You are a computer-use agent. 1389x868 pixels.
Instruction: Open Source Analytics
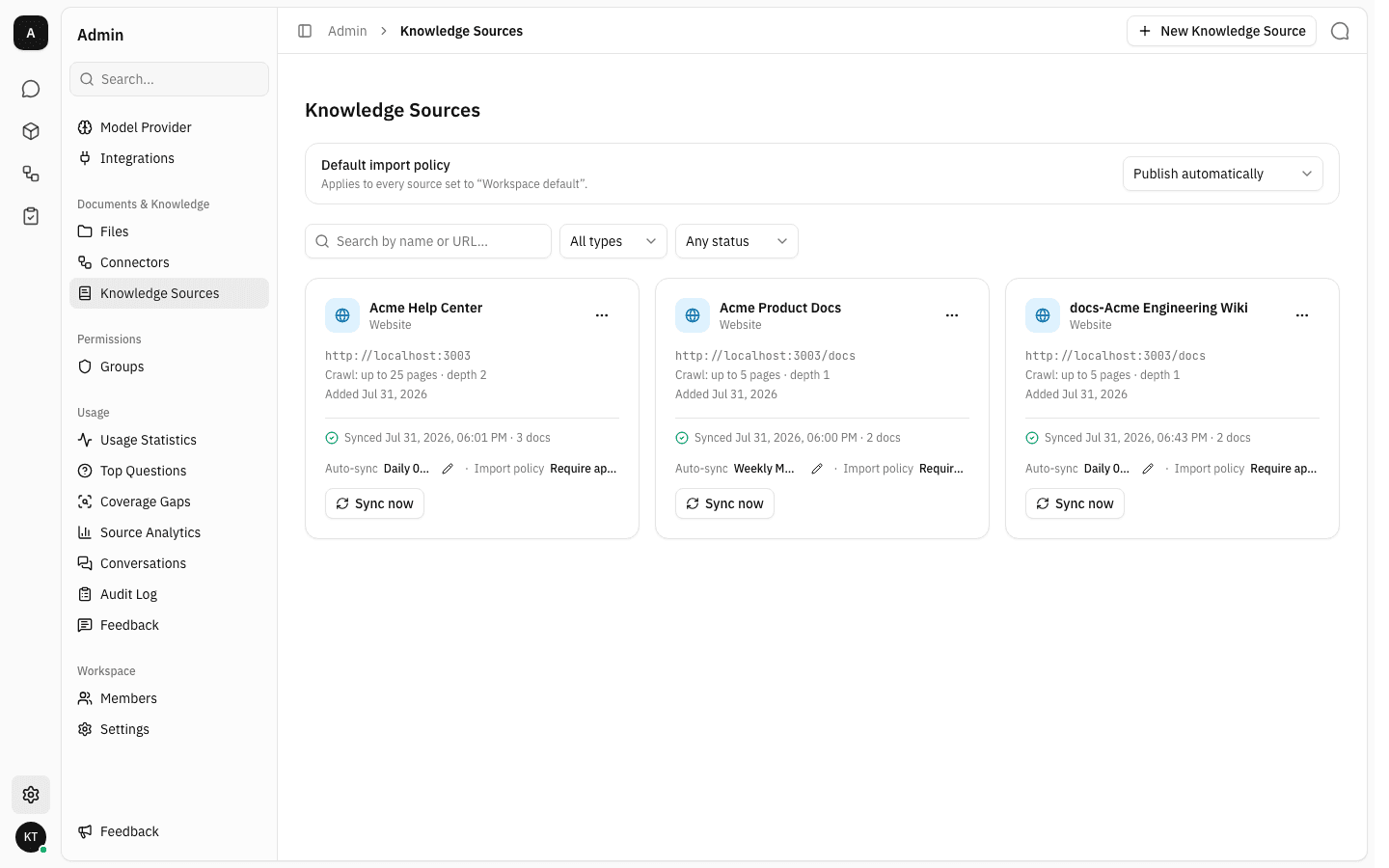(x=169, y=532)
